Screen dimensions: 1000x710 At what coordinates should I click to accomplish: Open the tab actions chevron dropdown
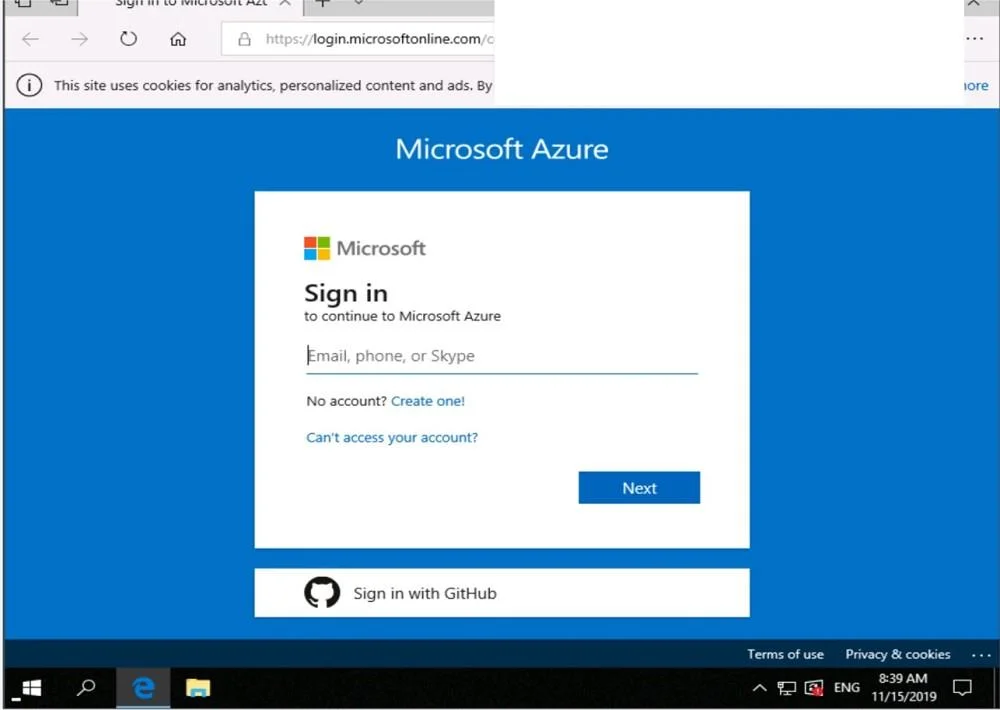[x=359, y=3]
